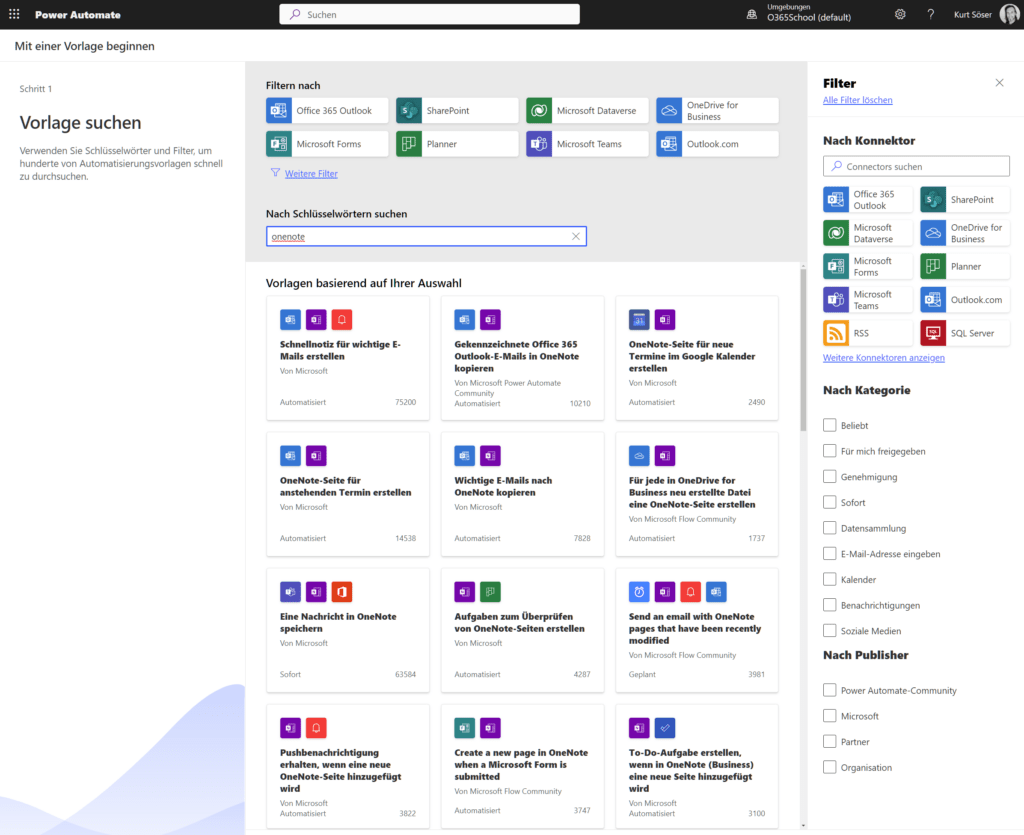Enable the Beliebt category checkbox
The height and width of the screenshot is (835, 1024).
829,425
